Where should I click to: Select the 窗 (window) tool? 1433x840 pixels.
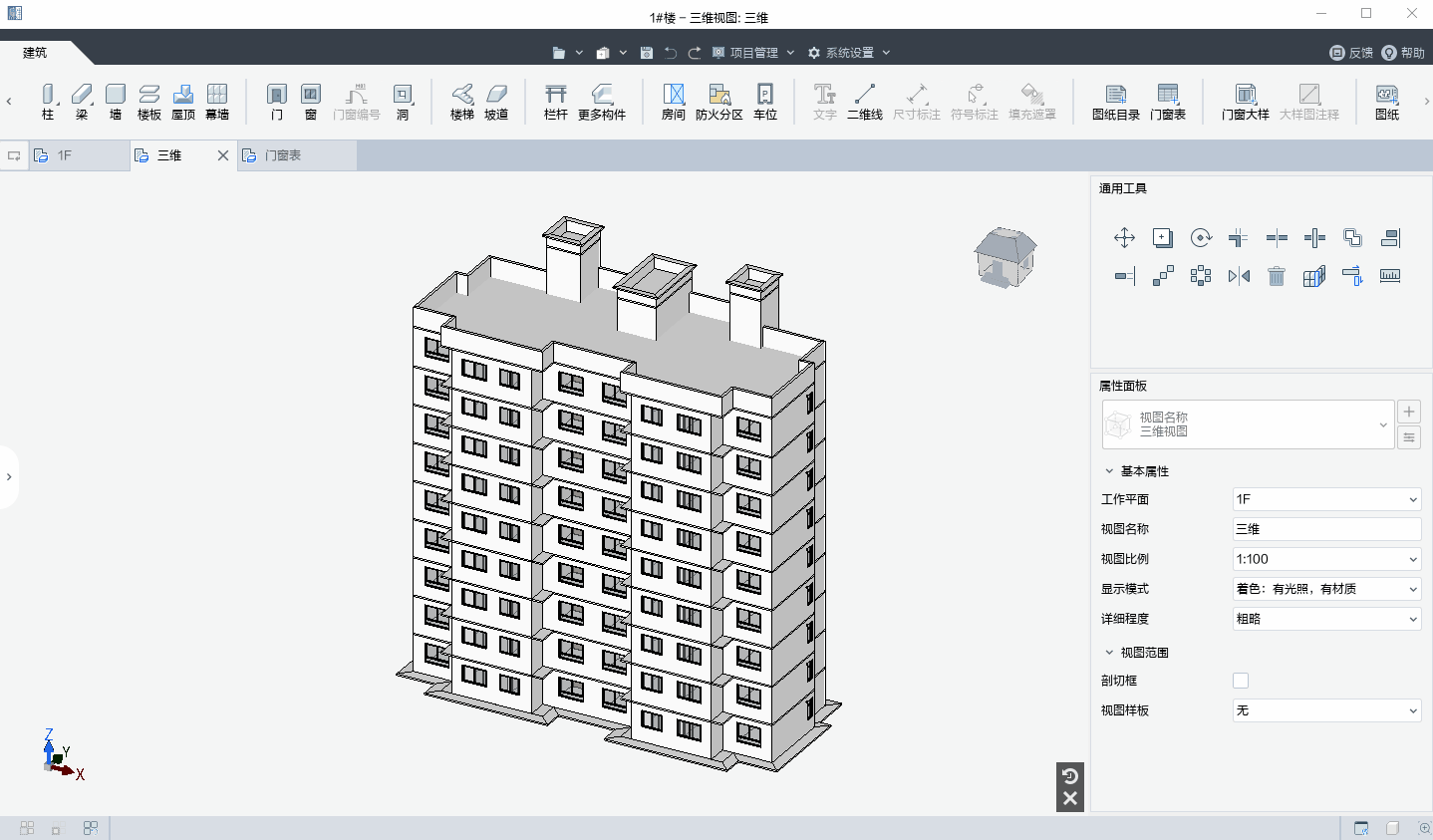pos(311,102)
